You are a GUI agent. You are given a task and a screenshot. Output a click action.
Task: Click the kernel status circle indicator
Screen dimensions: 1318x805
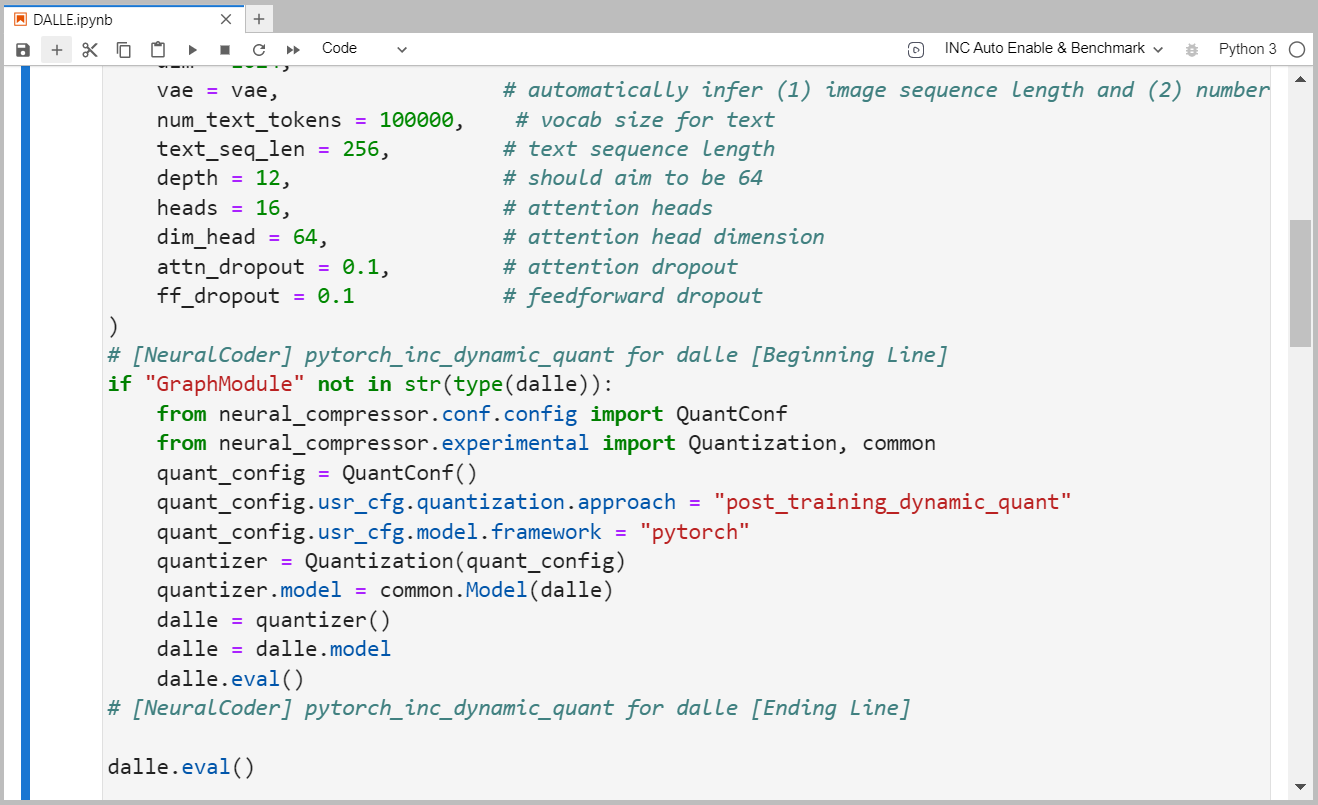(1297, 49)
